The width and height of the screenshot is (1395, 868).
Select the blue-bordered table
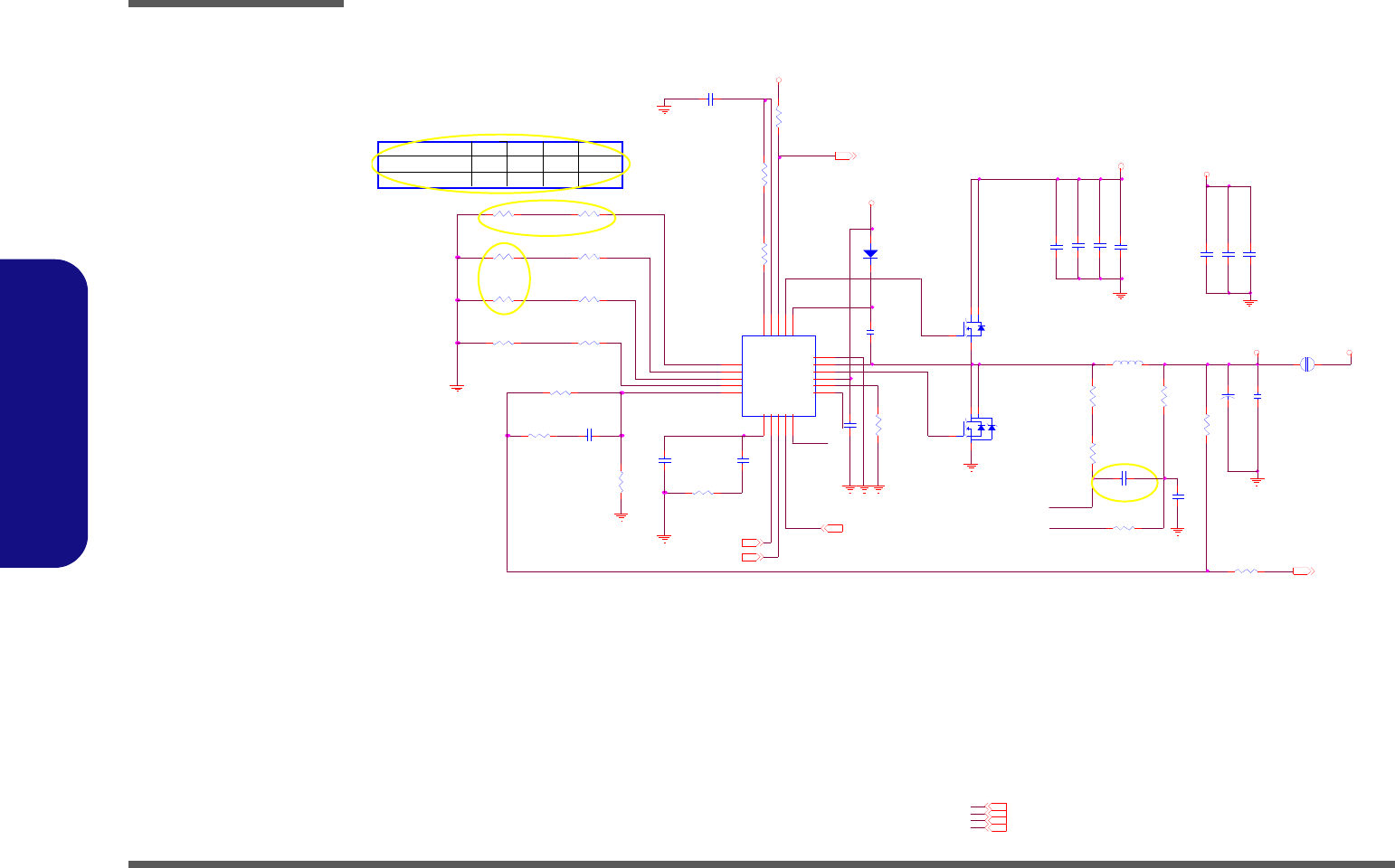pos(500,165)
